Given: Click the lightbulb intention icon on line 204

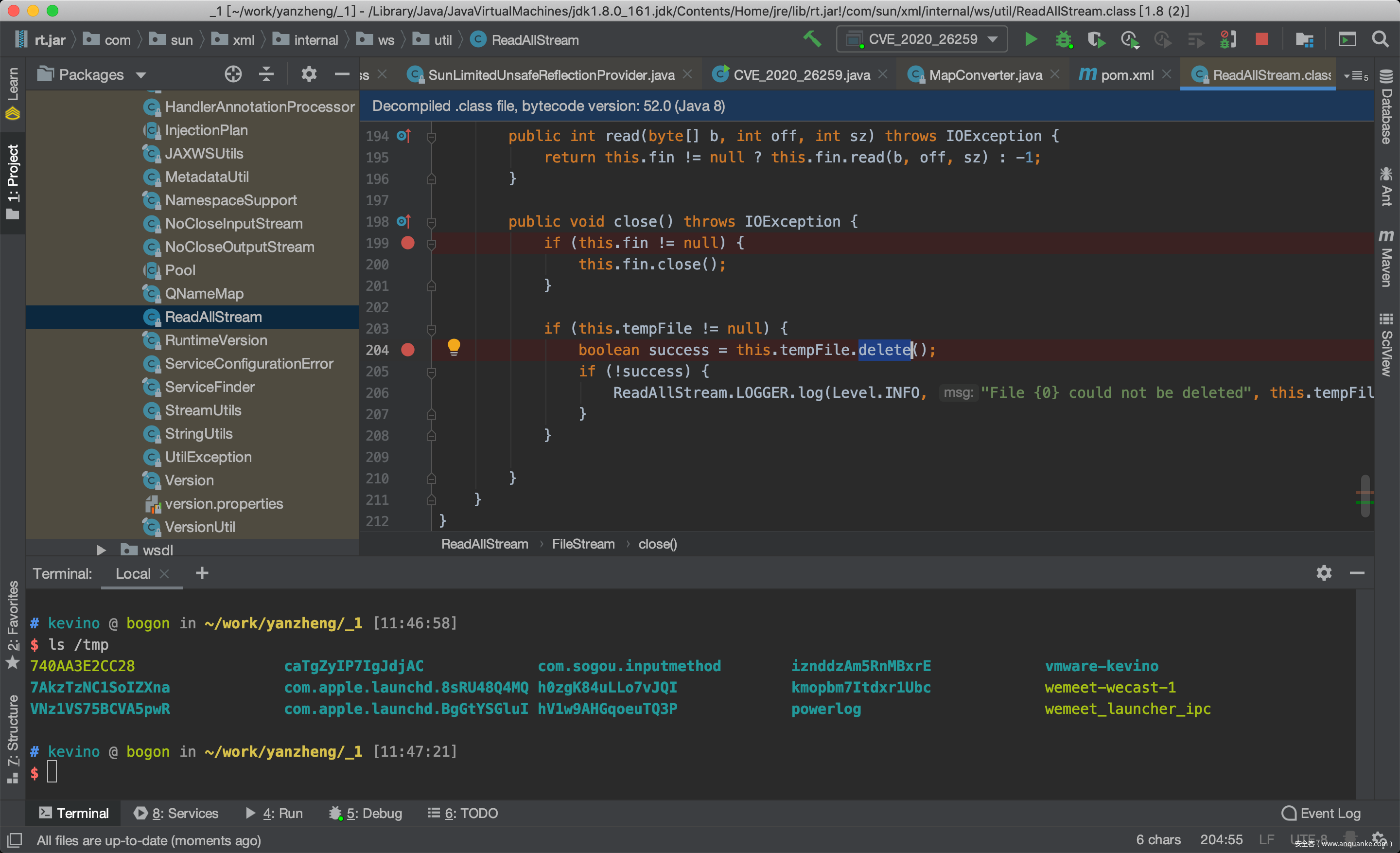Looking at the screenshot, I should pyautogui.click(x=454, y=347).
